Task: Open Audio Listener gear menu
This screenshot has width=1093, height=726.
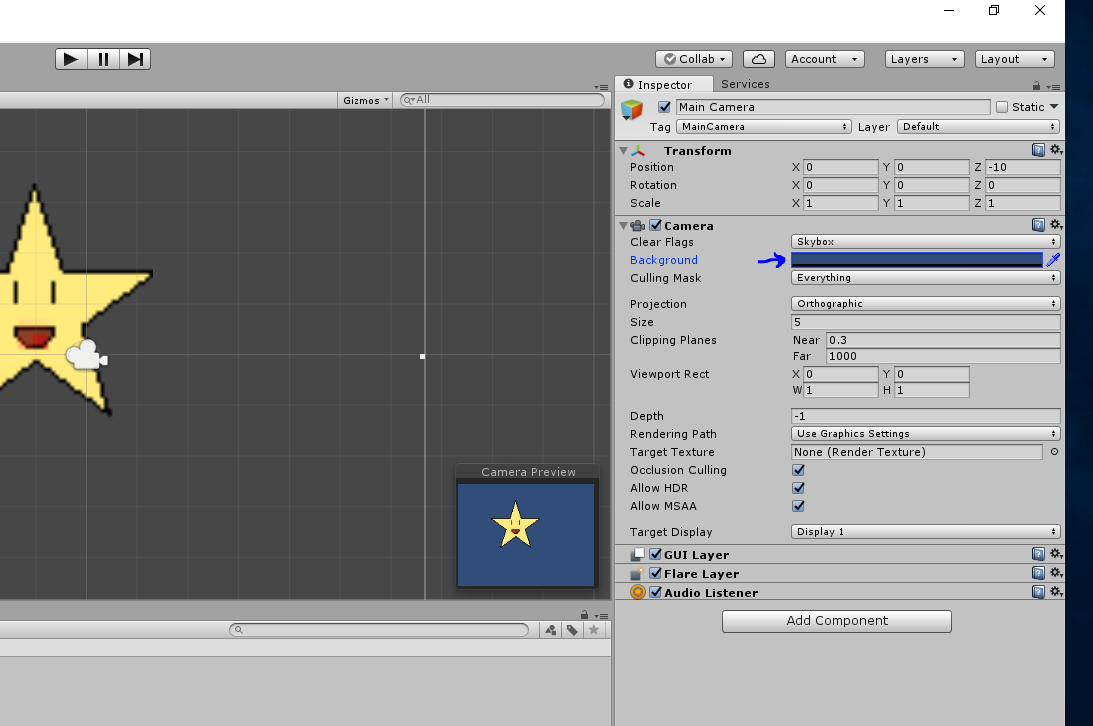Action: [x=1056, y=592]
